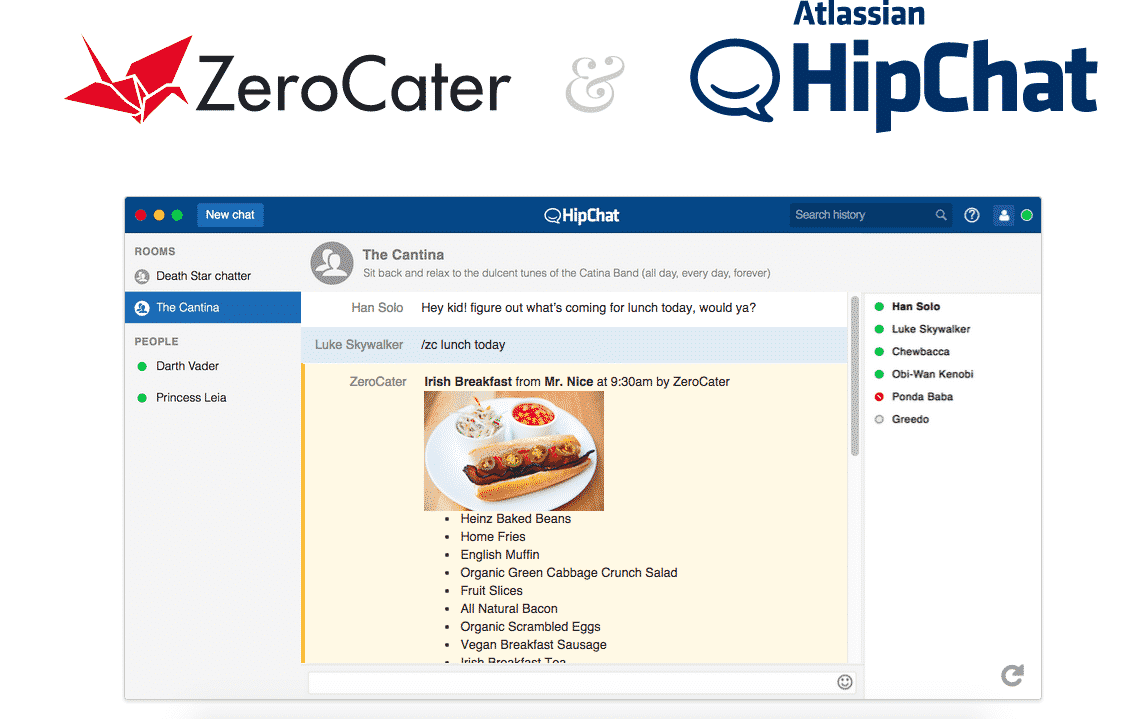The width and height of the screenshot is (1126, 719).
Task: Click The Cantina room avatar
Action: click(331, 261)
